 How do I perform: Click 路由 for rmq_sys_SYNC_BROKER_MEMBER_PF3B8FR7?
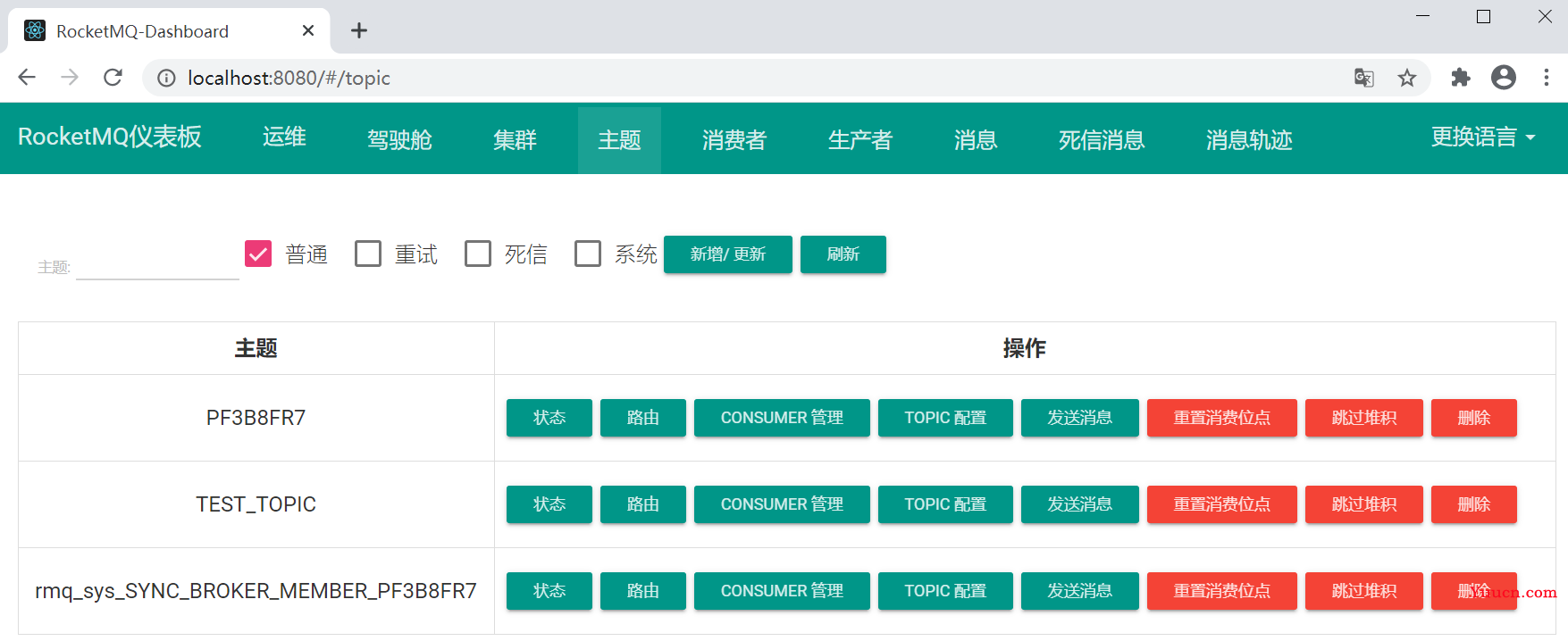pos(643,591)
